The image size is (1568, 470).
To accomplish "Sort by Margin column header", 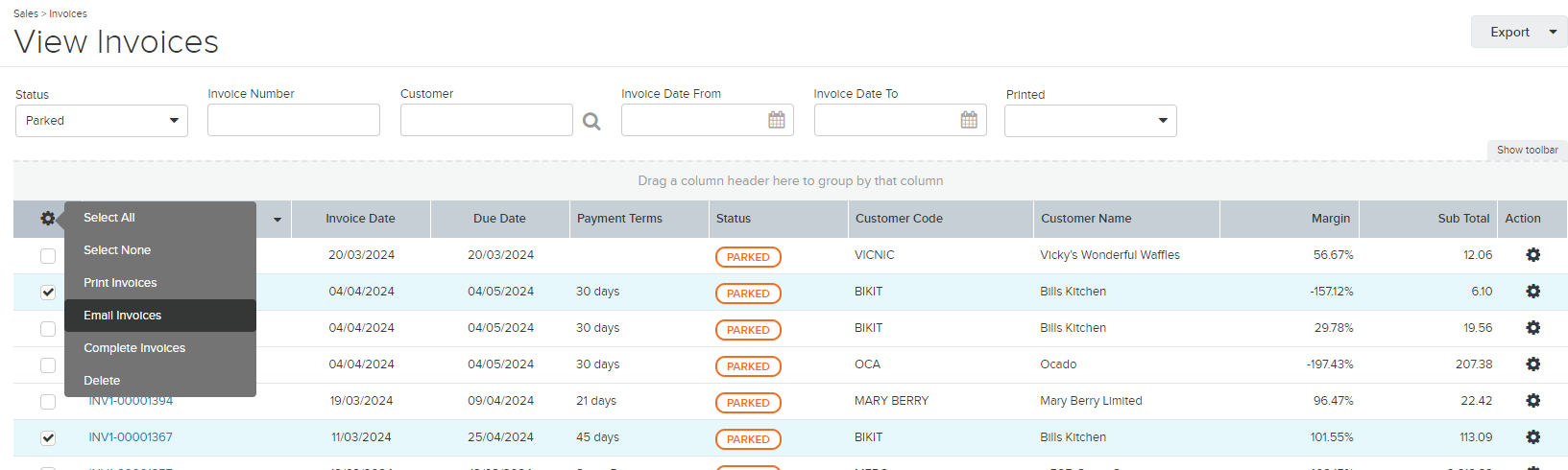I will (1289, 219).
